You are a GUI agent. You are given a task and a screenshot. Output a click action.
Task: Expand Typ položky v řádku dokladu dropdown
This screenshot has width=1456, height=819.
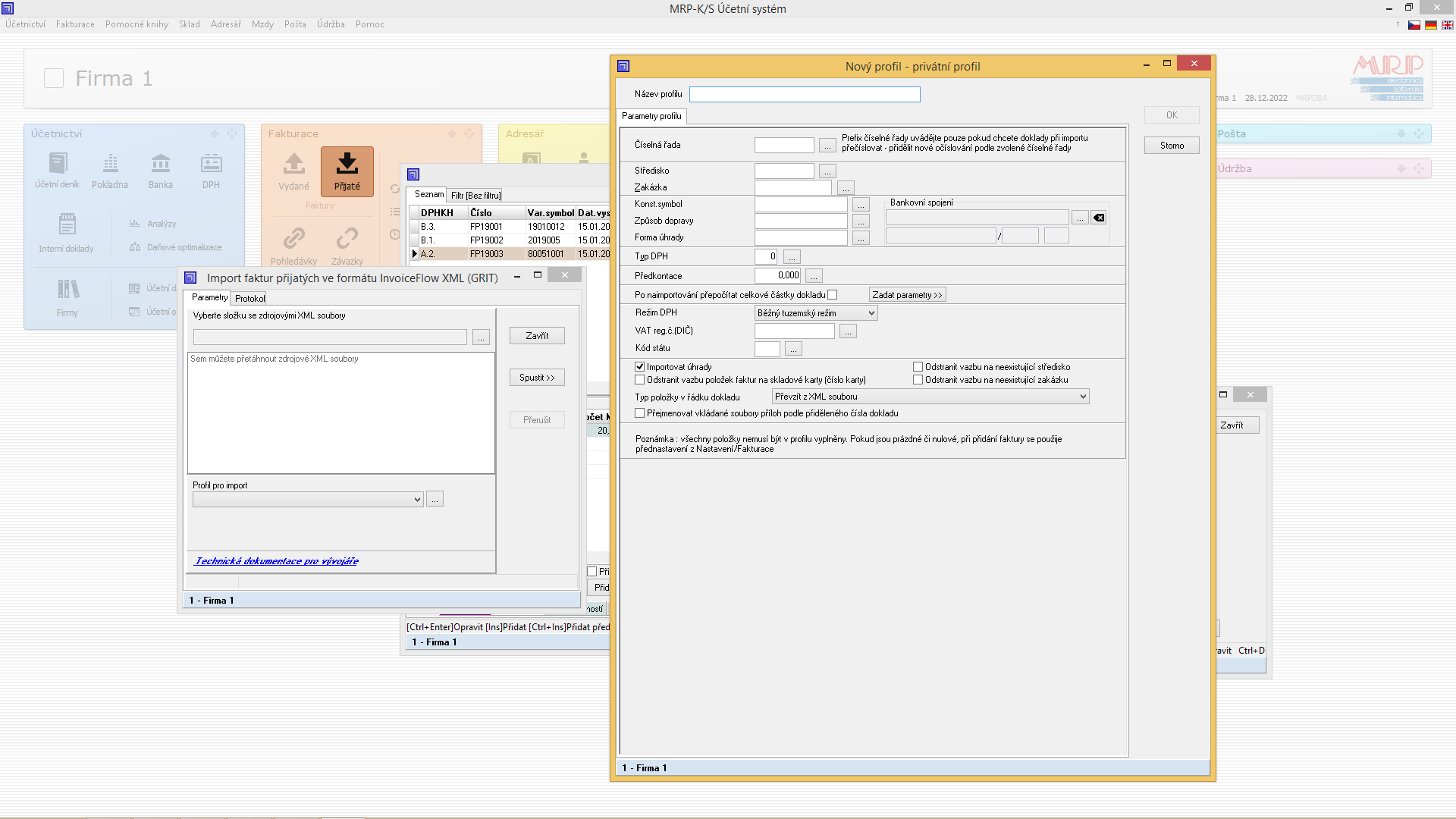click(1083, 396)
